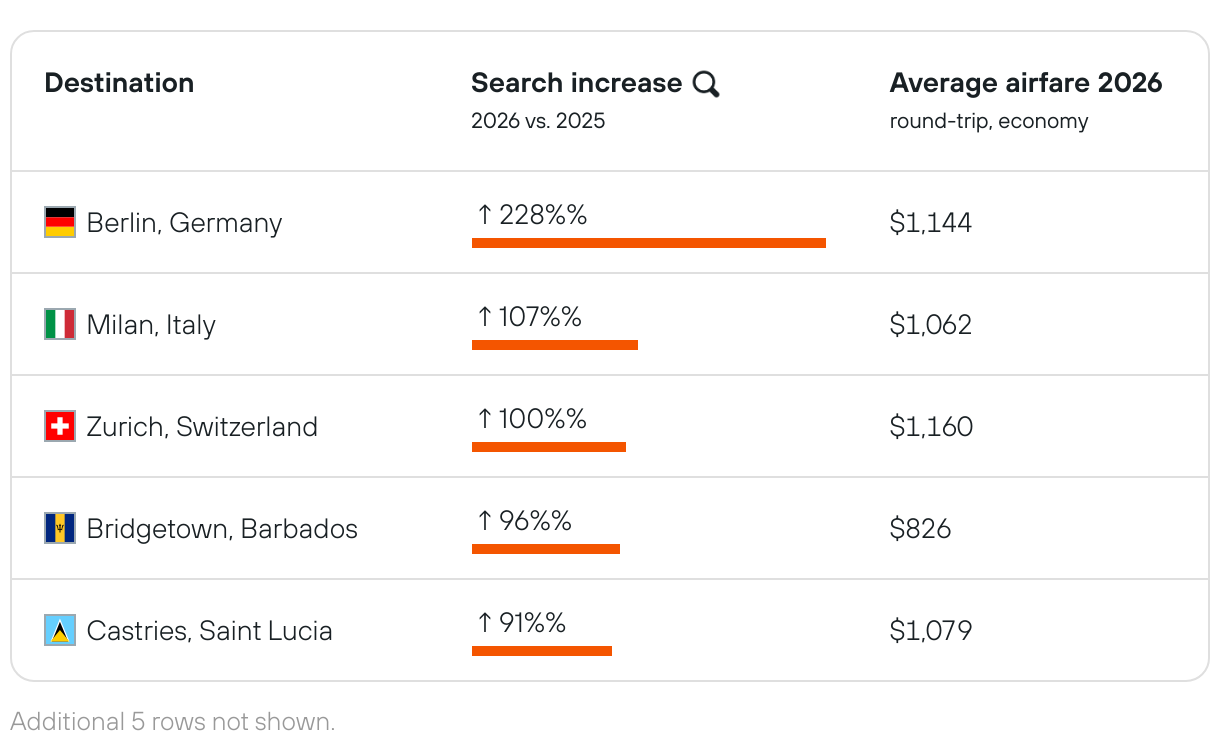
Task: Click Milan's orange search increase bar
Action: point(554,345)
